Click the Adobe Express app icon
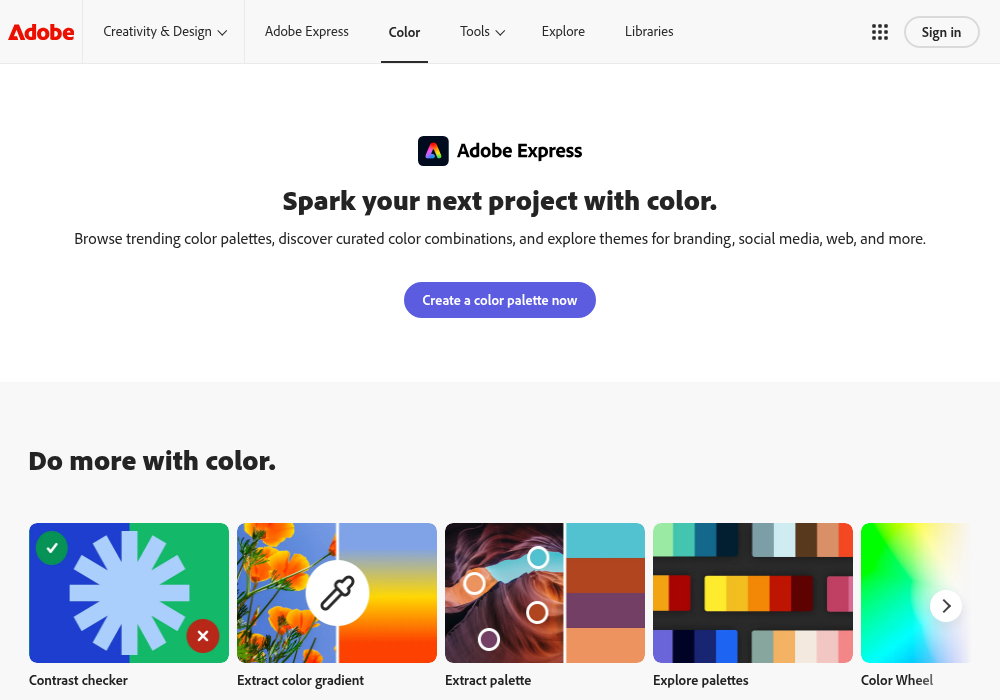Viewport: 1000px width, 700px height. [433, 151]
